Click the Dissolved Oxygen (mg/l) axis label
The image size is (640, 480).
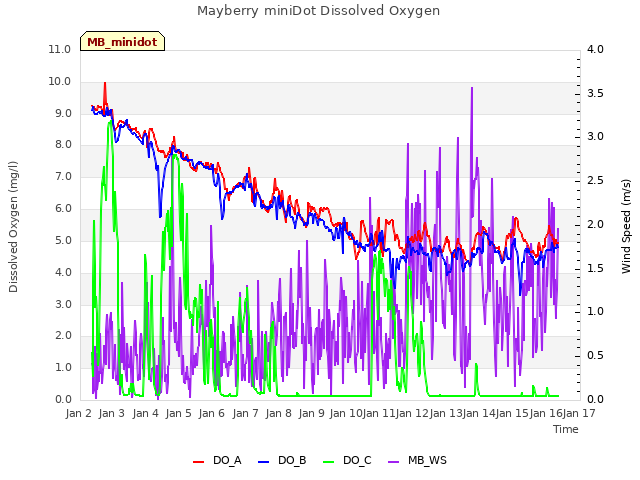pyautogui.click(x=13, y=227)
